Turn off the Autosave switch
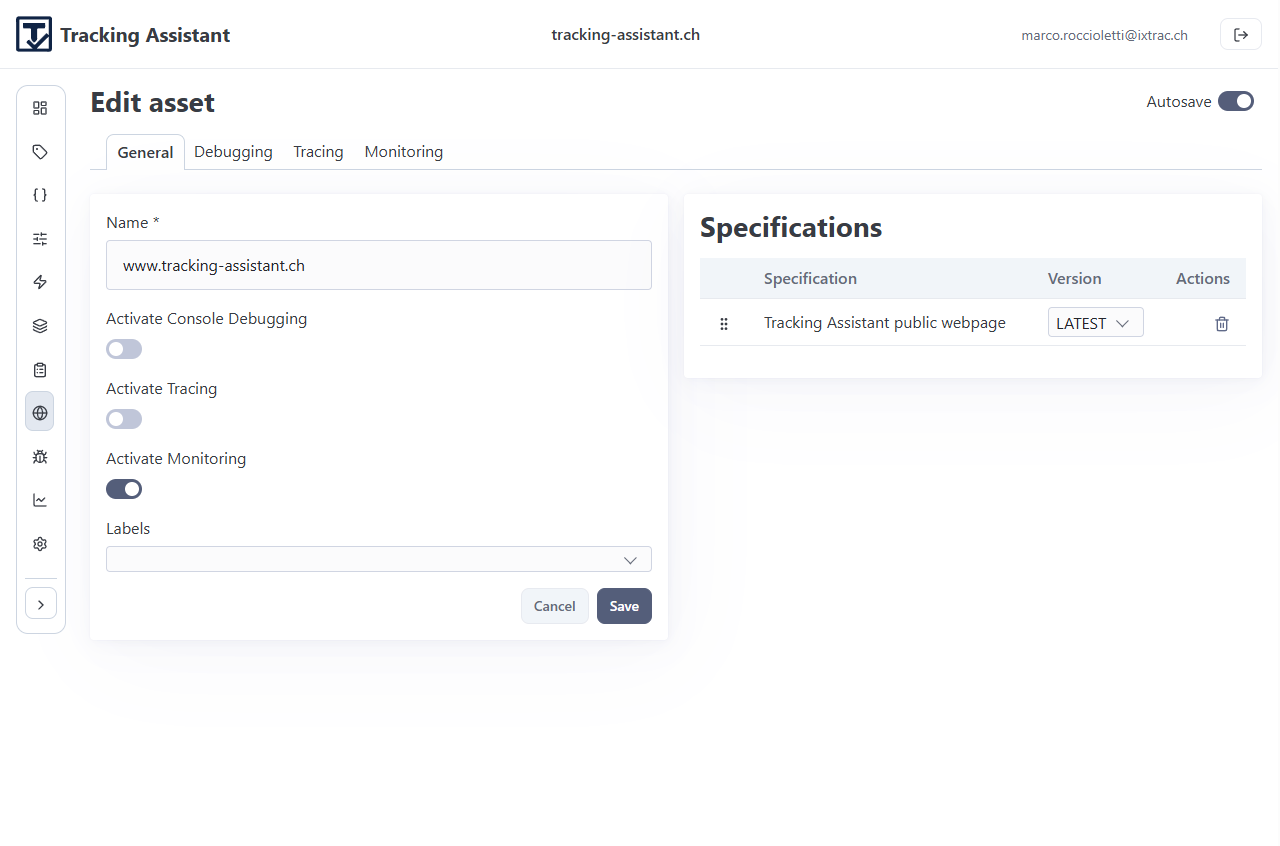This screenshot has height=846, width=1280. (1235, 101)
